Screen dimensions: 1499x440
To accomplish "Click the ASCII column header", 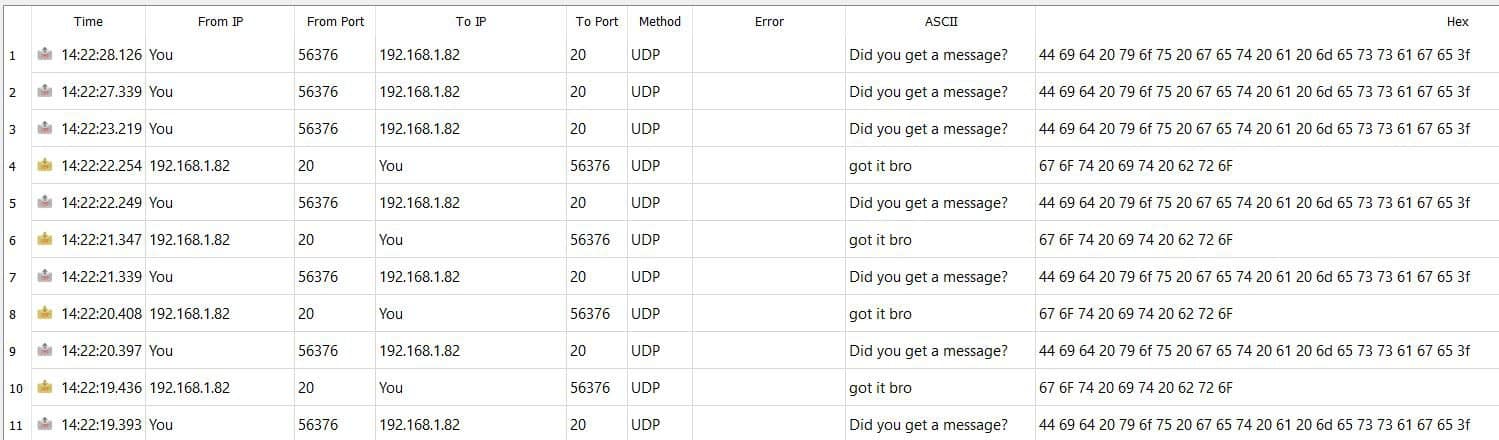I will click(x=940, y=21).
